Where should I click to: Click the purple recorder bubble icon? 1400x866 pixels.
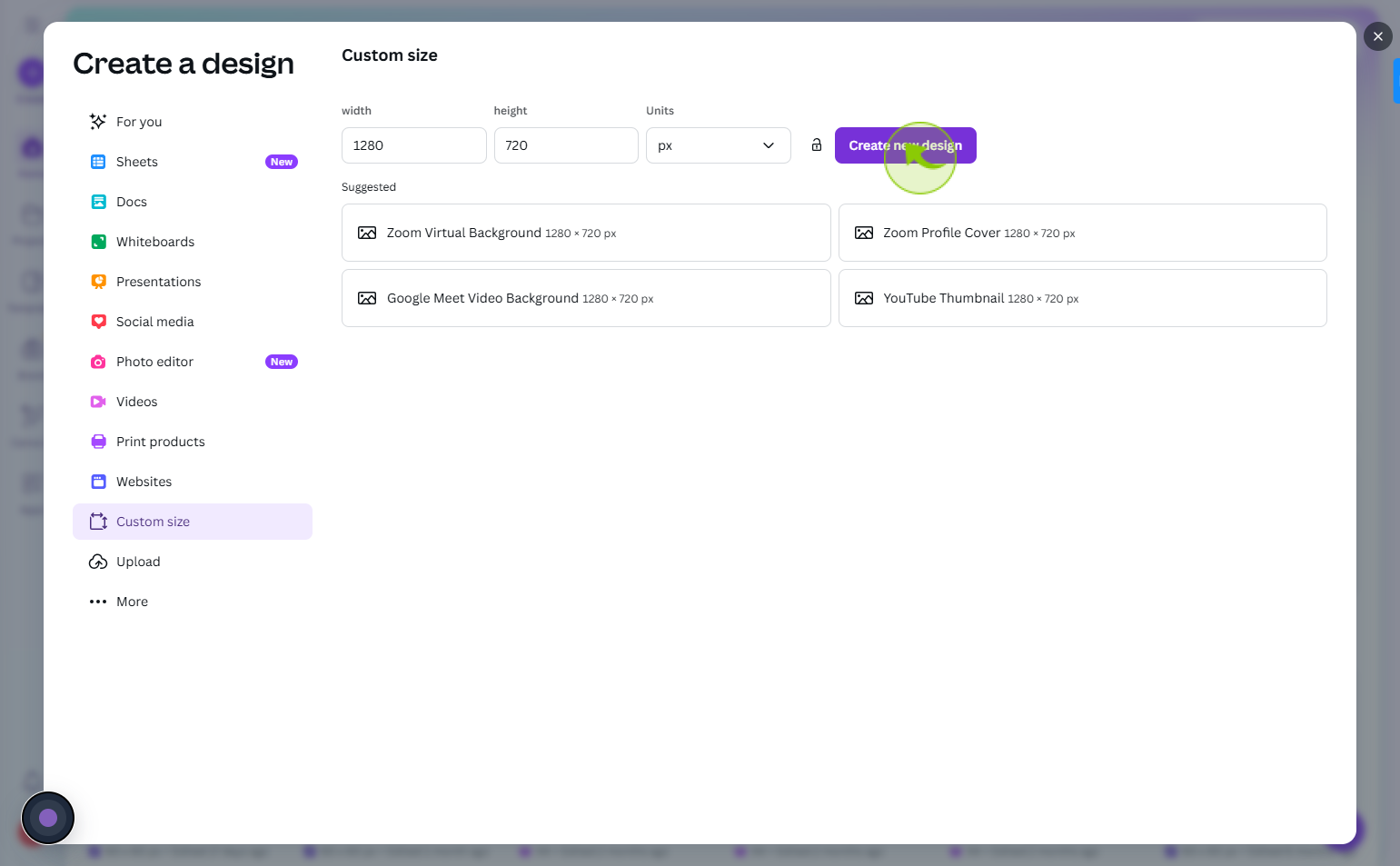pos(47,818)
